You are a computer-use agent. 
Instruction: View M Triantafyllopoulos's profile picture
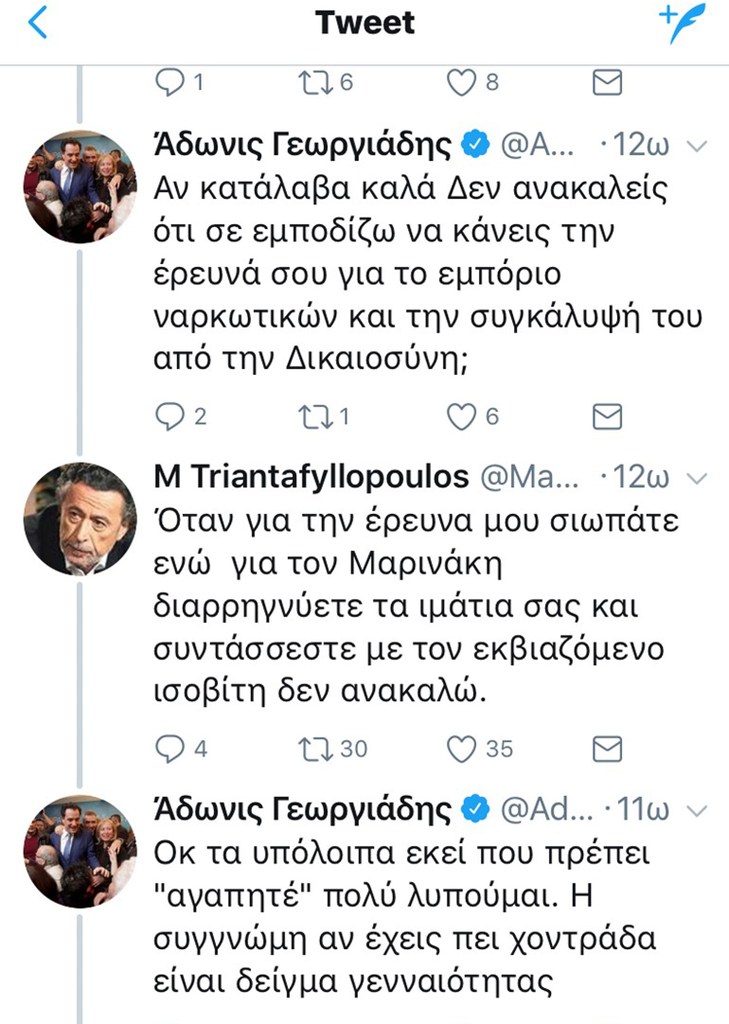pos(79,518)
